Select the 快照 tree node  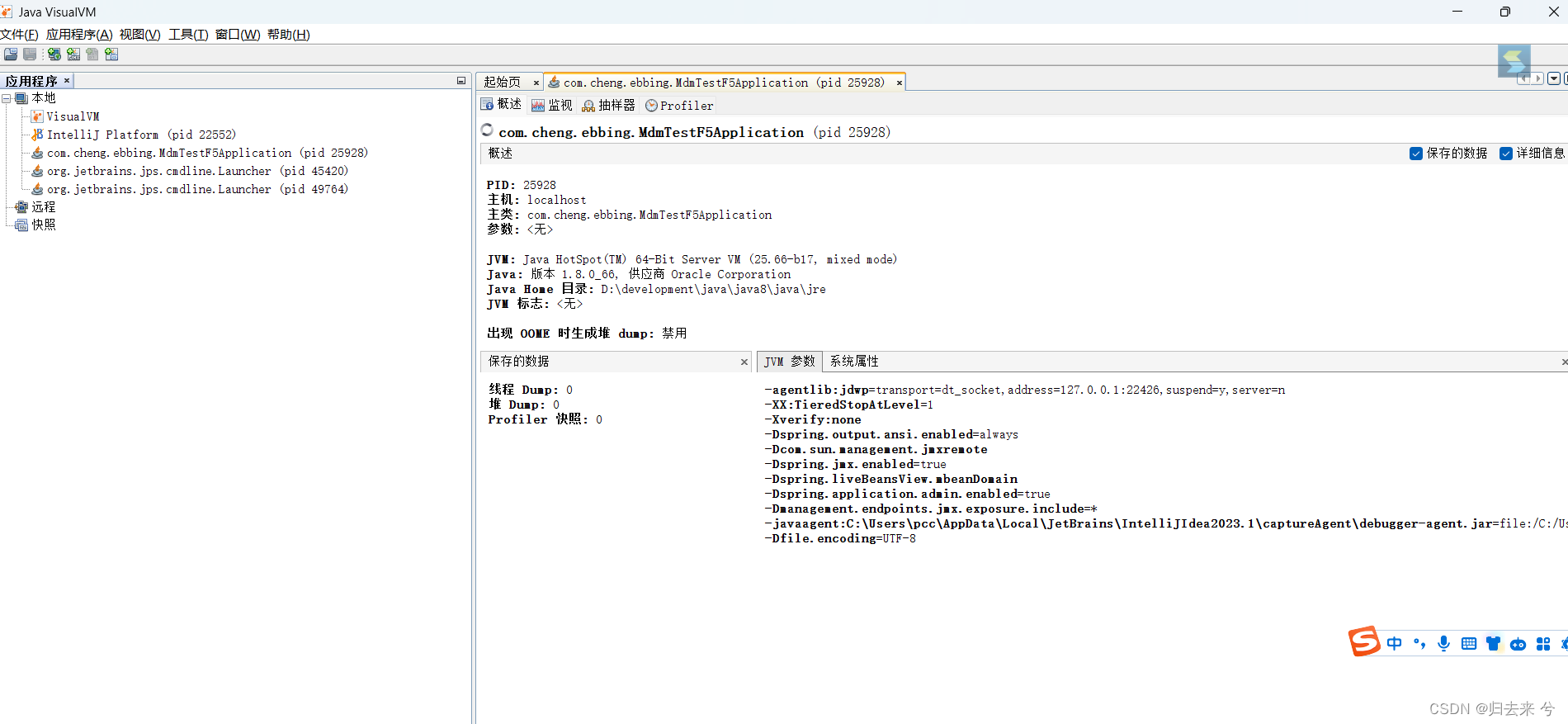[x=44, y=225]
